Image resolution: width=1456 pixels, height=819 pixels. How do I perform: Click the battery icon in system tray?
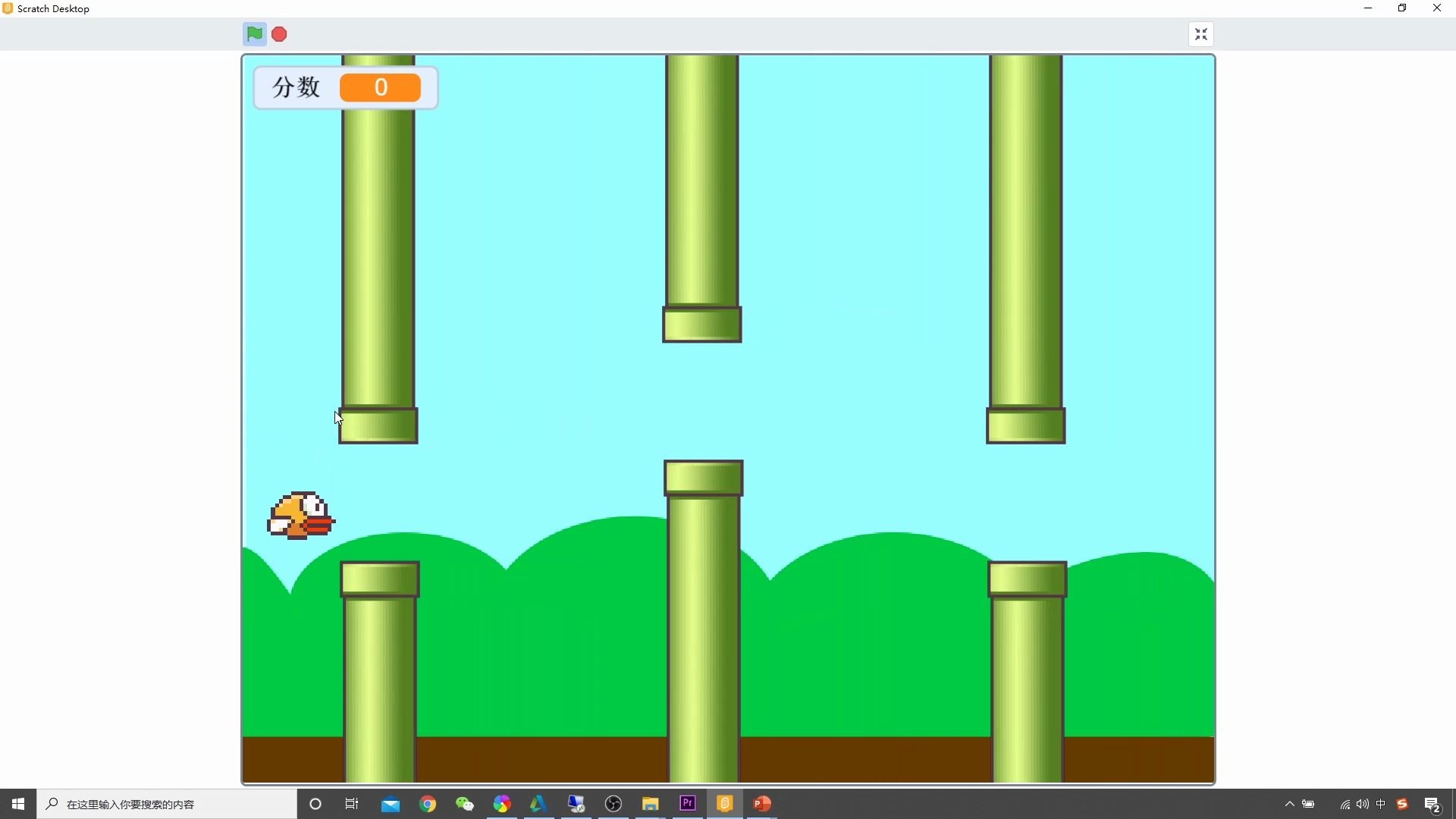click(1309, 804)
